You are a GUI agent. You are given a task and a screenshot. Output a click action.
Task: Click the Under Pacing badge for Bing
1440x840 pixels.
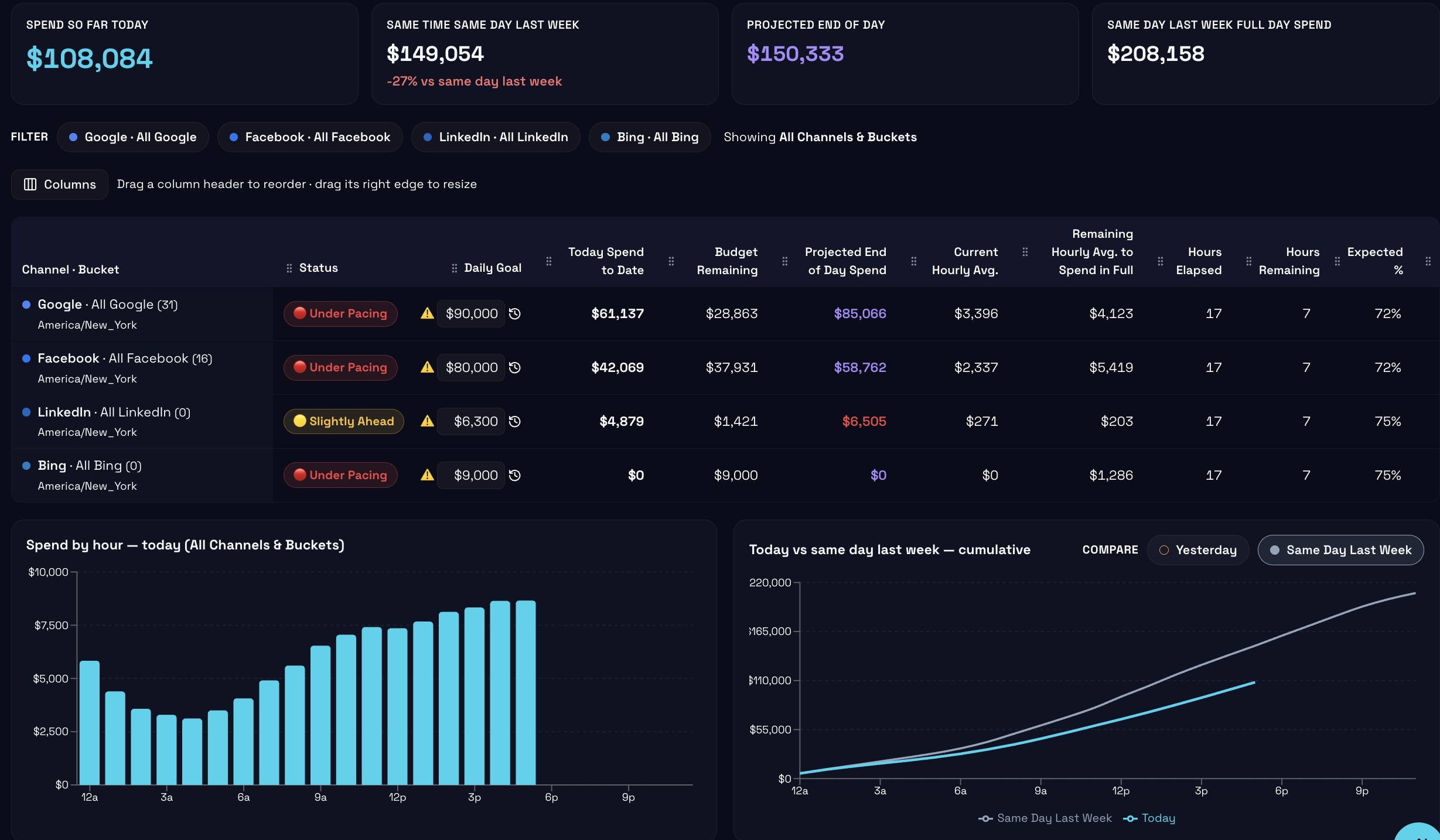340,475
